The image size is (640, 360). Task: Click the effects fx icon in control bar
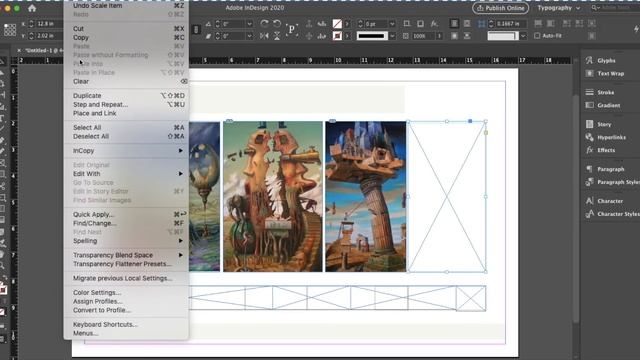point(434,24)
